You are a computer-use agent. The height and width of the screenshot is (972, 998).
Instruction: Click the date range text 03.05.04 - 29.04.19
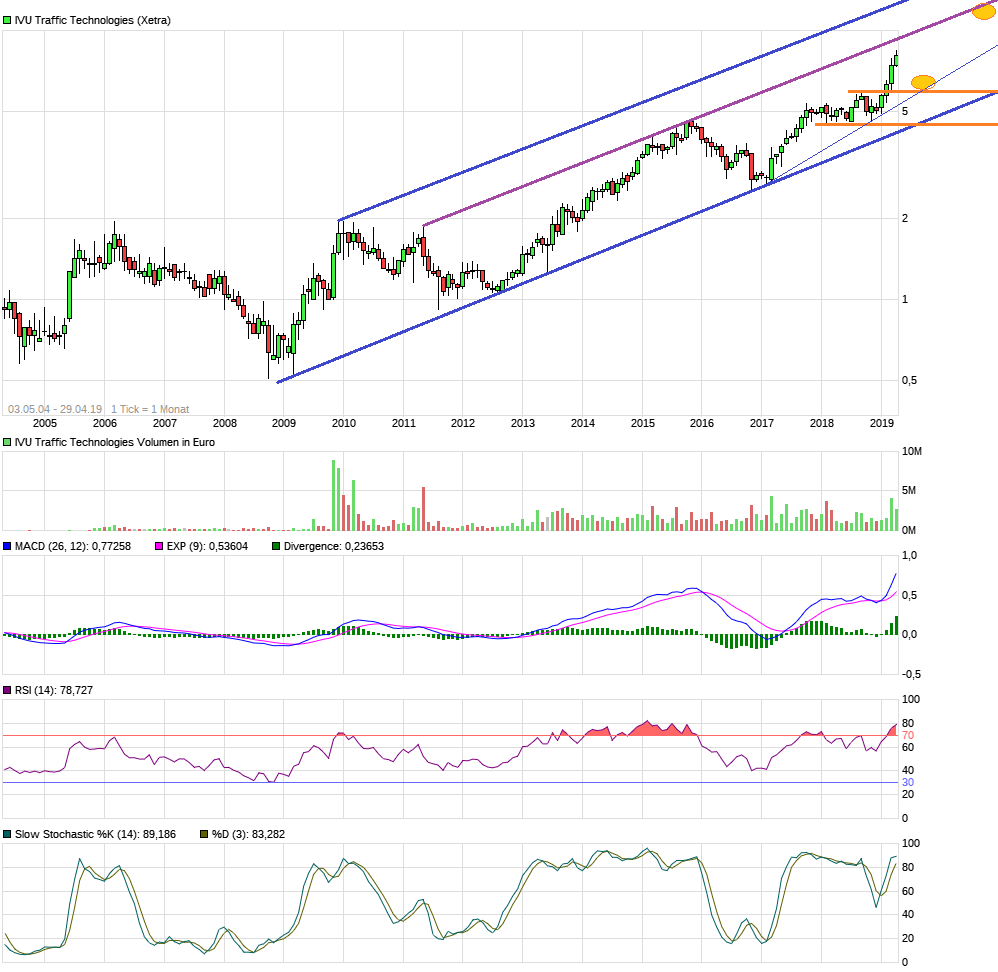point(55,409)
